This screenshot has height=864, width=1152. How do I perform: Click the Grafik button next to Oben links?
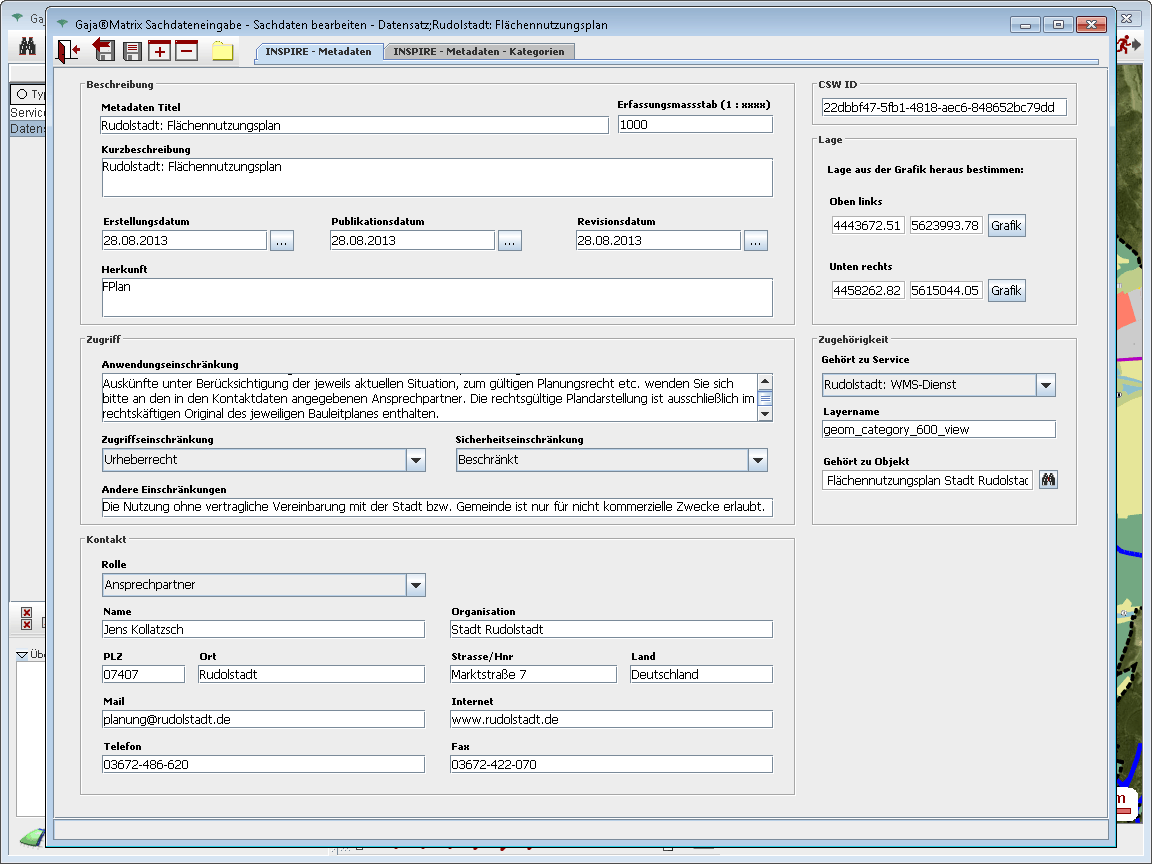click(1006, 226)
